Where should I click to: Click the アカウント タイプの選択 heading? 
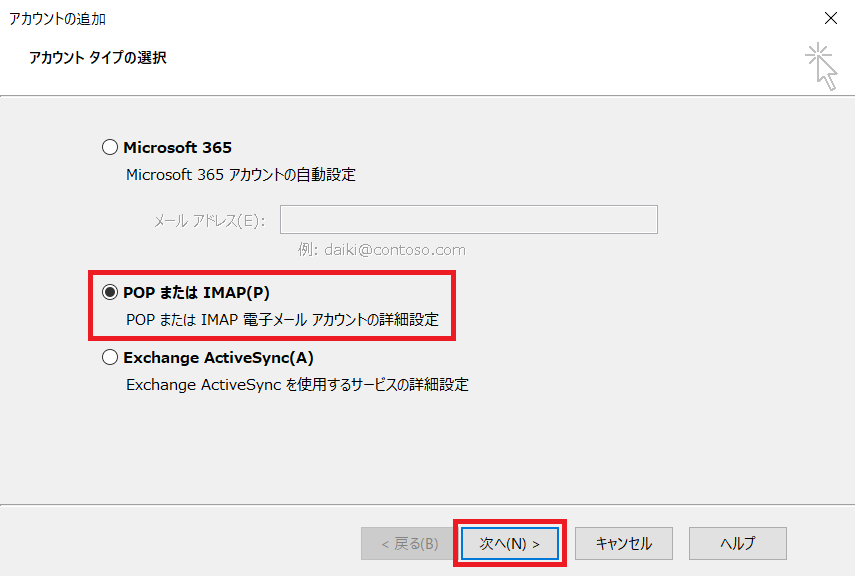click(99, 58)
